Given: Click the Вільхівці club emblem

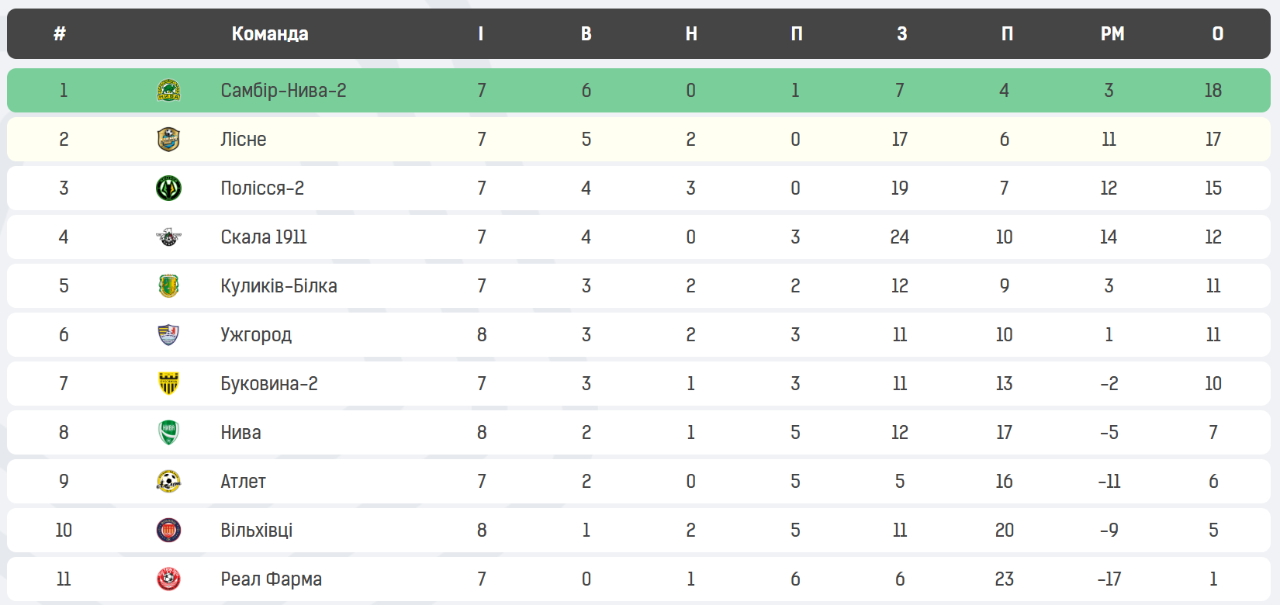Looking at the screenshot, I should 168,530.
